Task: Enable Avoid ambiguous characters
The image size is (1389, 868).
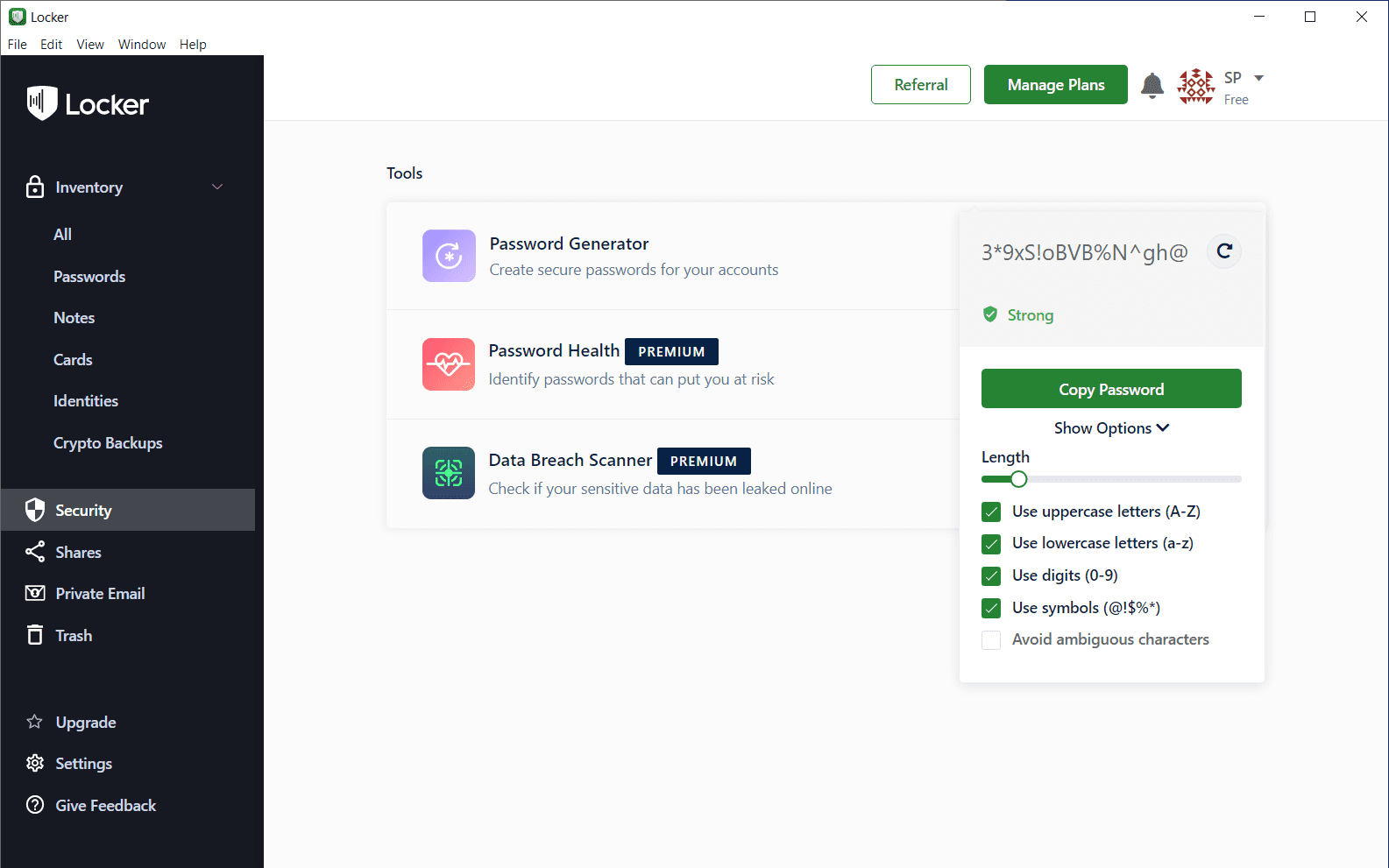Action: click(x=991, y=640)
